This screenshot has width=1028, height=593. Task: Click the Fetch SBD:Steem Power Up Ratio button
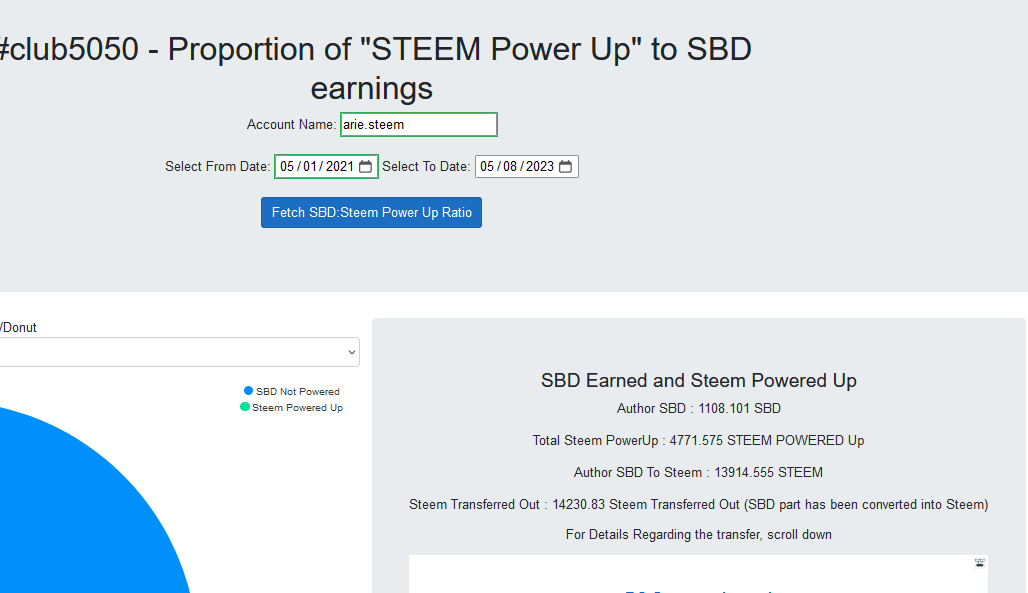(x=371, y=213)
